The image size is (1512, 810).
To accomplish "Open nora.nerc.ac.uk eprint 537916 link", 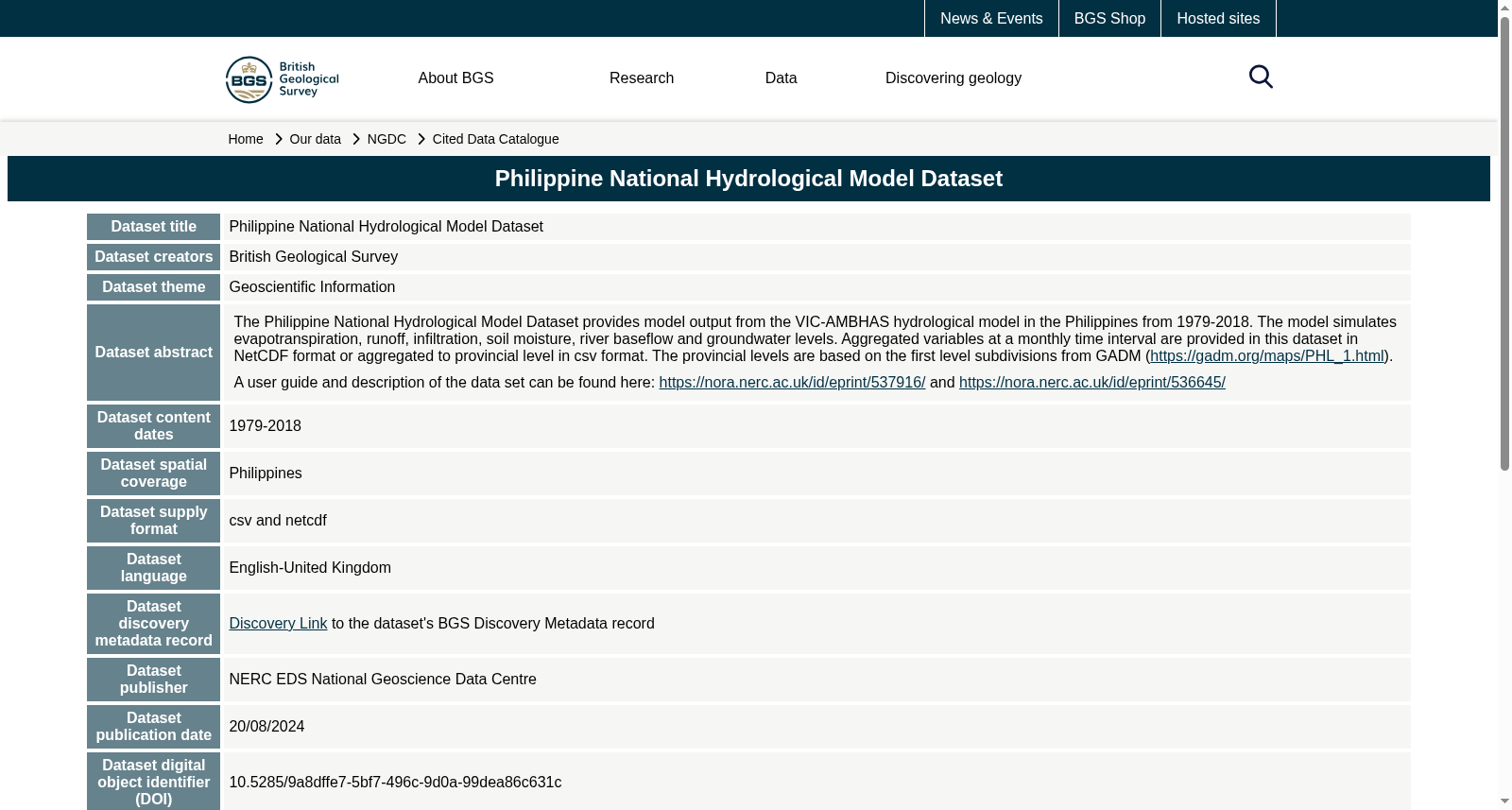I will click(x=792, y=383).
